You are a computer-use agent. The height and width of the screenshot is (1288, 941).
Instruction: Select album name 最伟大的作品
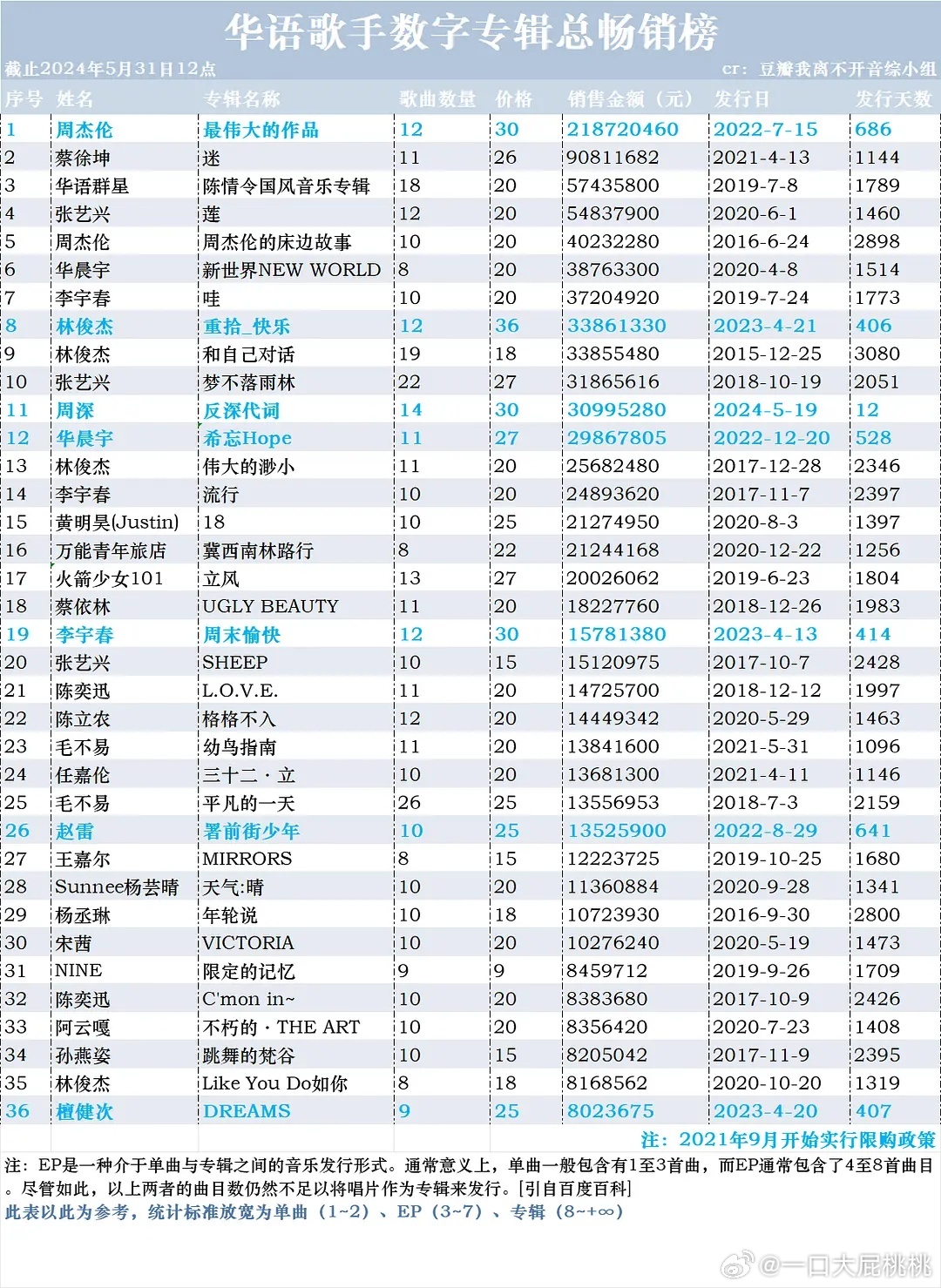pos(261,130)
